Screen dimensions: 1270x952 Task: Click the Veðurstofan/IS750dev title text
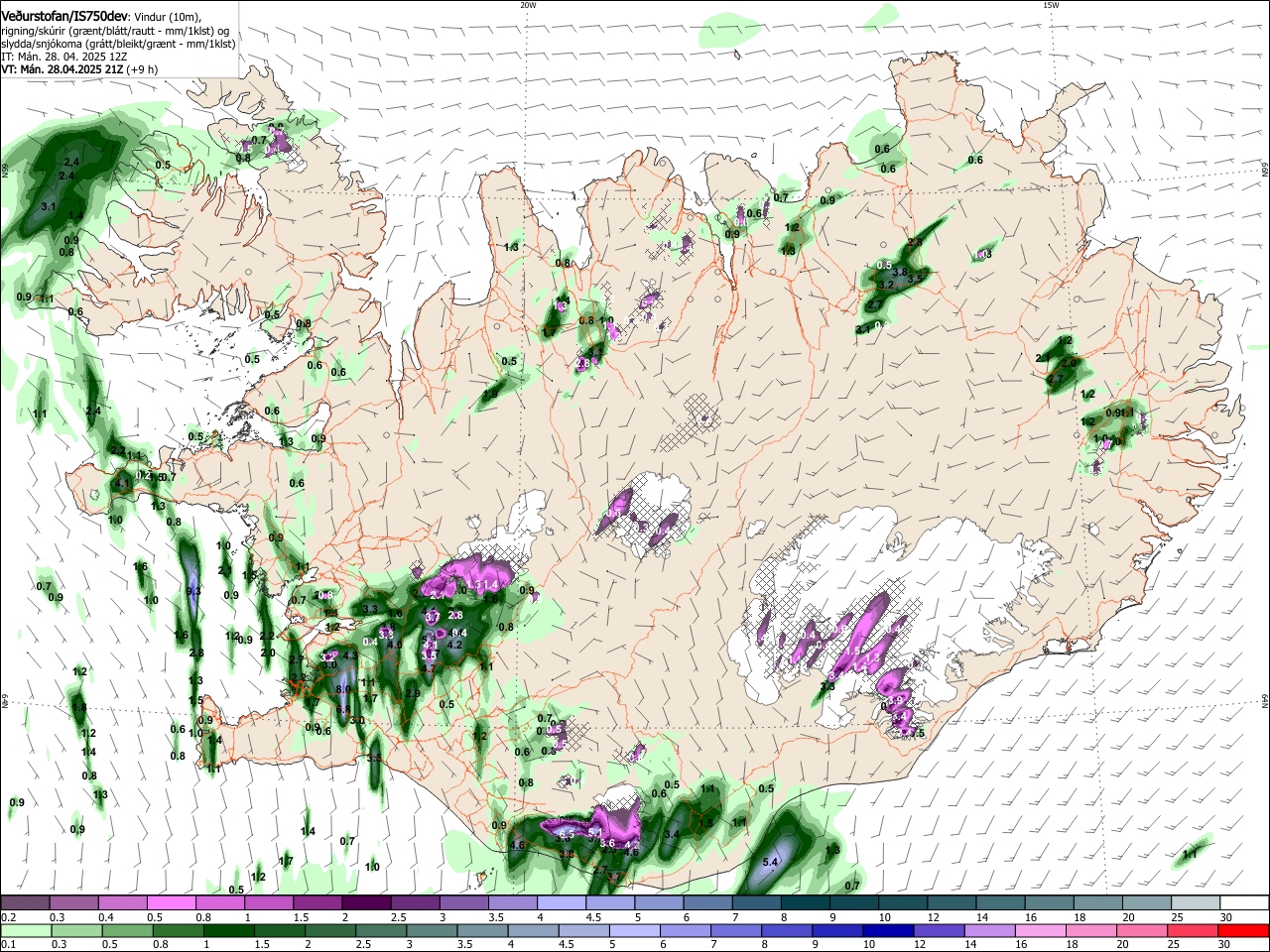tap(64, 18)
